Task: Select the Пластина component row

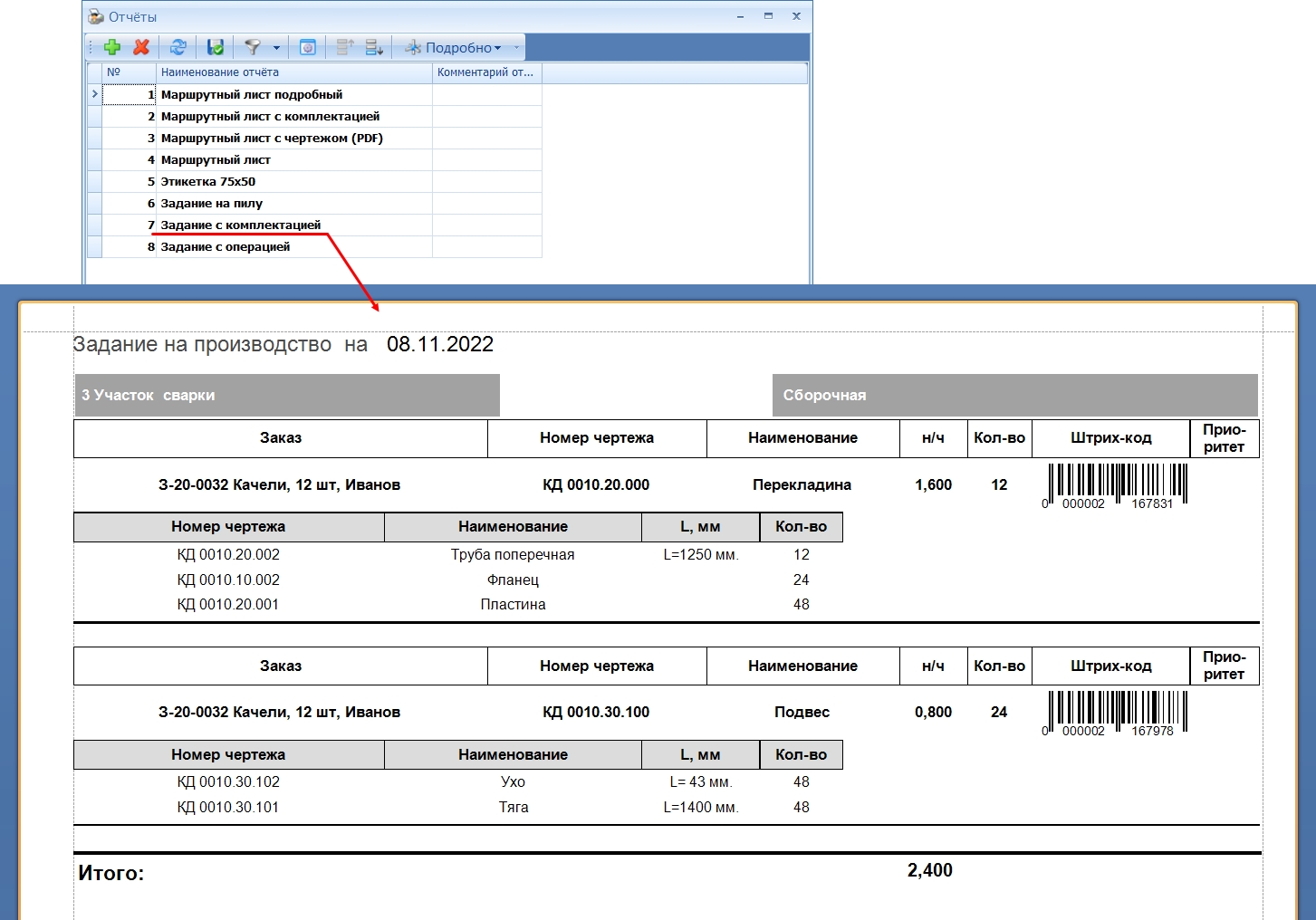Action: (513, 604)
